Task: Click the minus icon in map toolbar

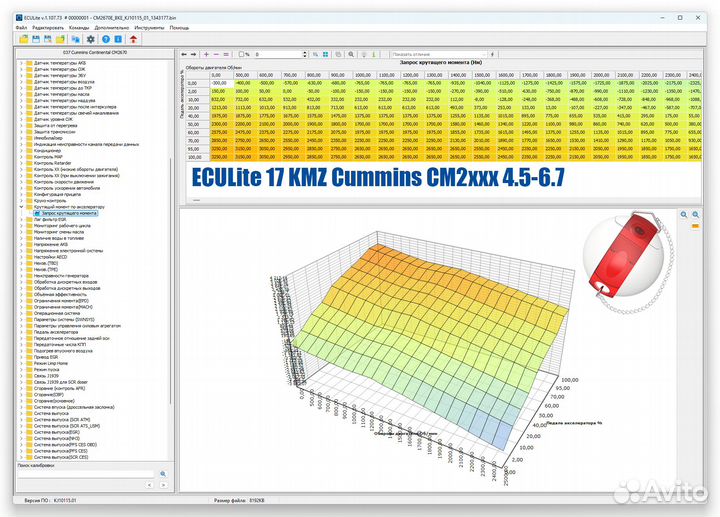Action: tap(216, 54)
